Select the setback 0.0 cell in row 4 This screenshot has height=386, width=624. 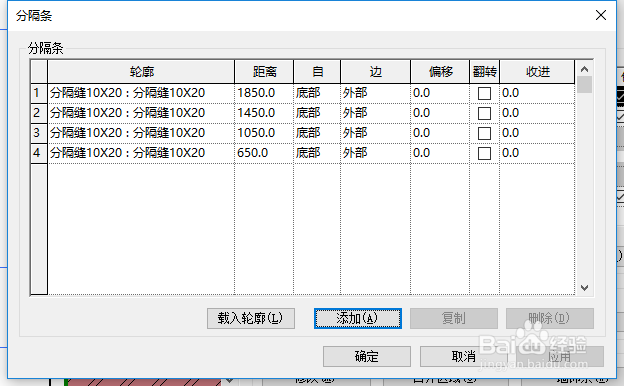pyautogui.click(x=537, y=153)
